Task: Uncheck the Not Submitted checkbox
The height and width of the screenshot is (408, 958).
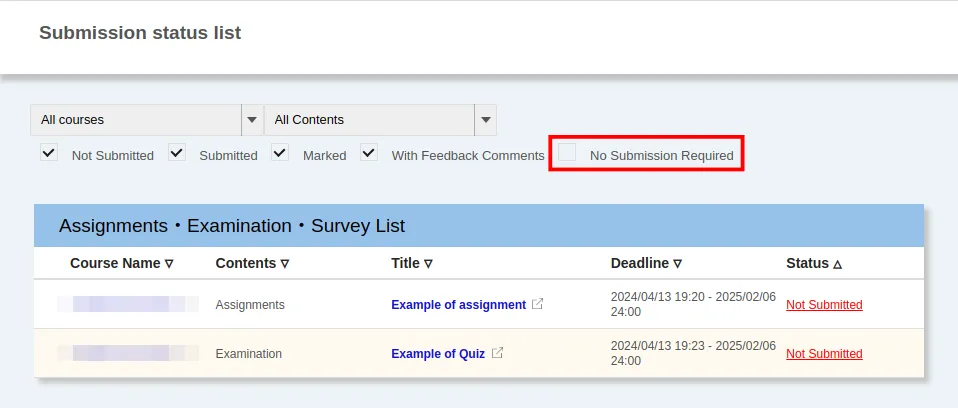Action: coord(49,153)
